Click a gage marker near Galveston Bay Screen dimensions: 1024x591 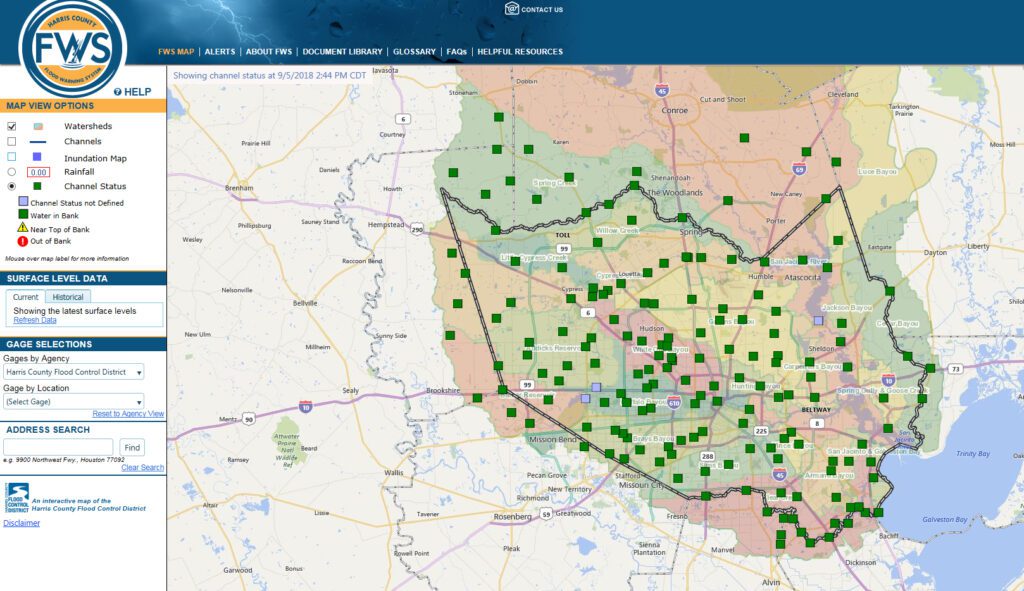(x=878, y=513)
